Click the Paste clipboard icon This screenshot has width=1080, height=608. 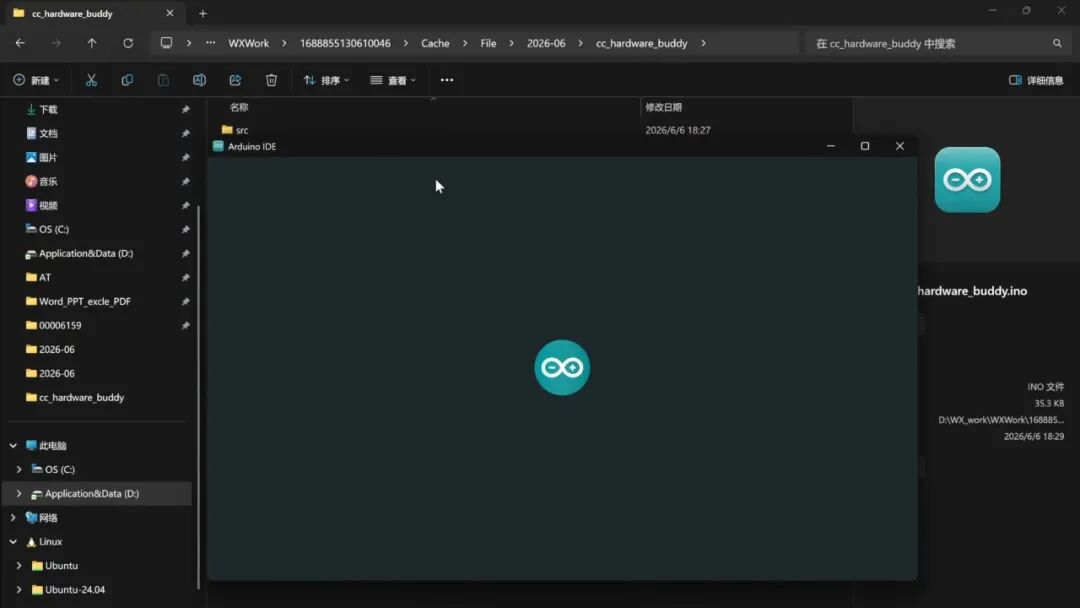[163, 80]
